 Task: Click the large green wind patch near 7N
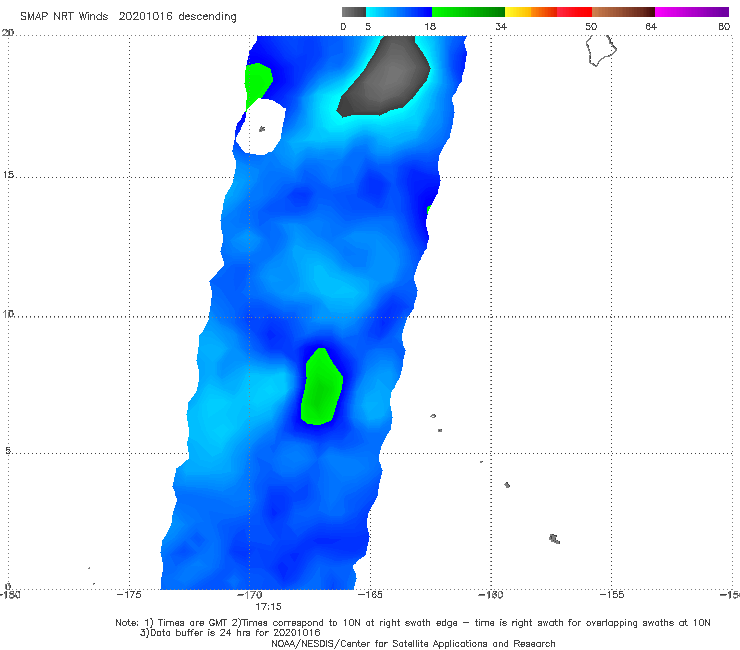321,387
